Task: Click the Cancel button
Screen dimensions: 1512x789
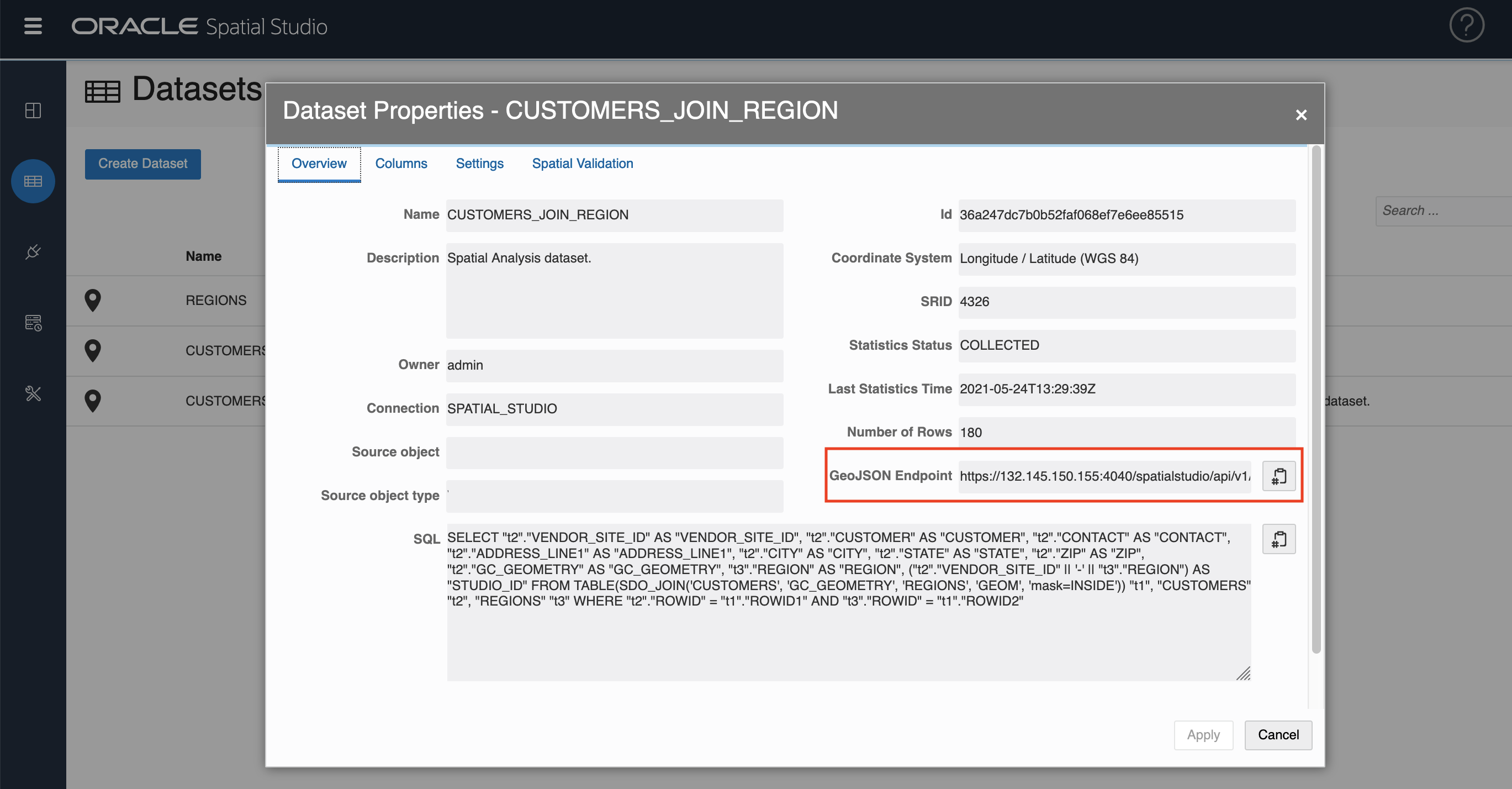Action: (1278, 734)
